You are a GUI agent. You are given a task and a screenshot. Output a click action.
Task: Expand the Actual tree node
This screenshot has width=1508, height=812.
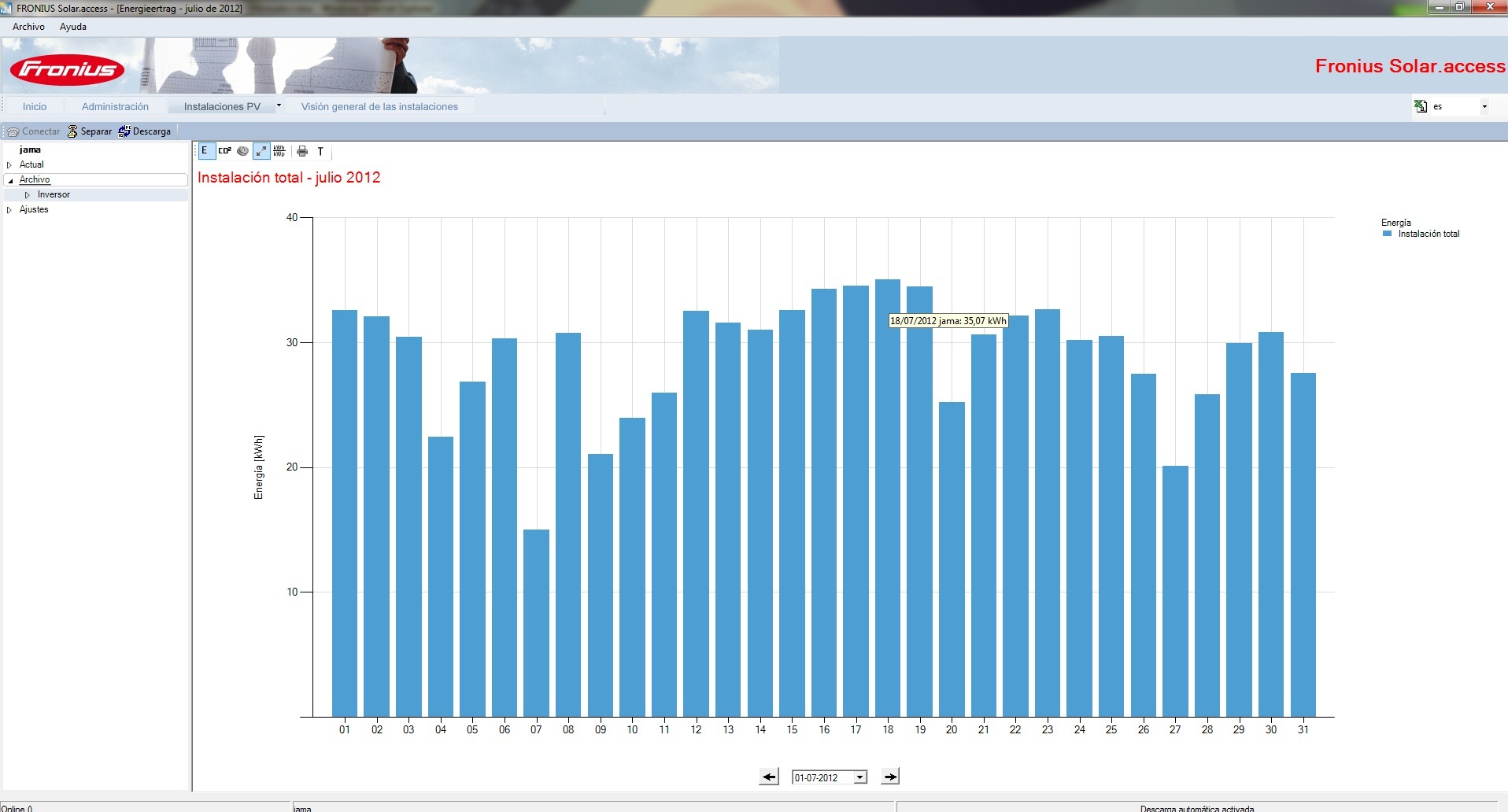pyautogui.click(x=9, y=165)
